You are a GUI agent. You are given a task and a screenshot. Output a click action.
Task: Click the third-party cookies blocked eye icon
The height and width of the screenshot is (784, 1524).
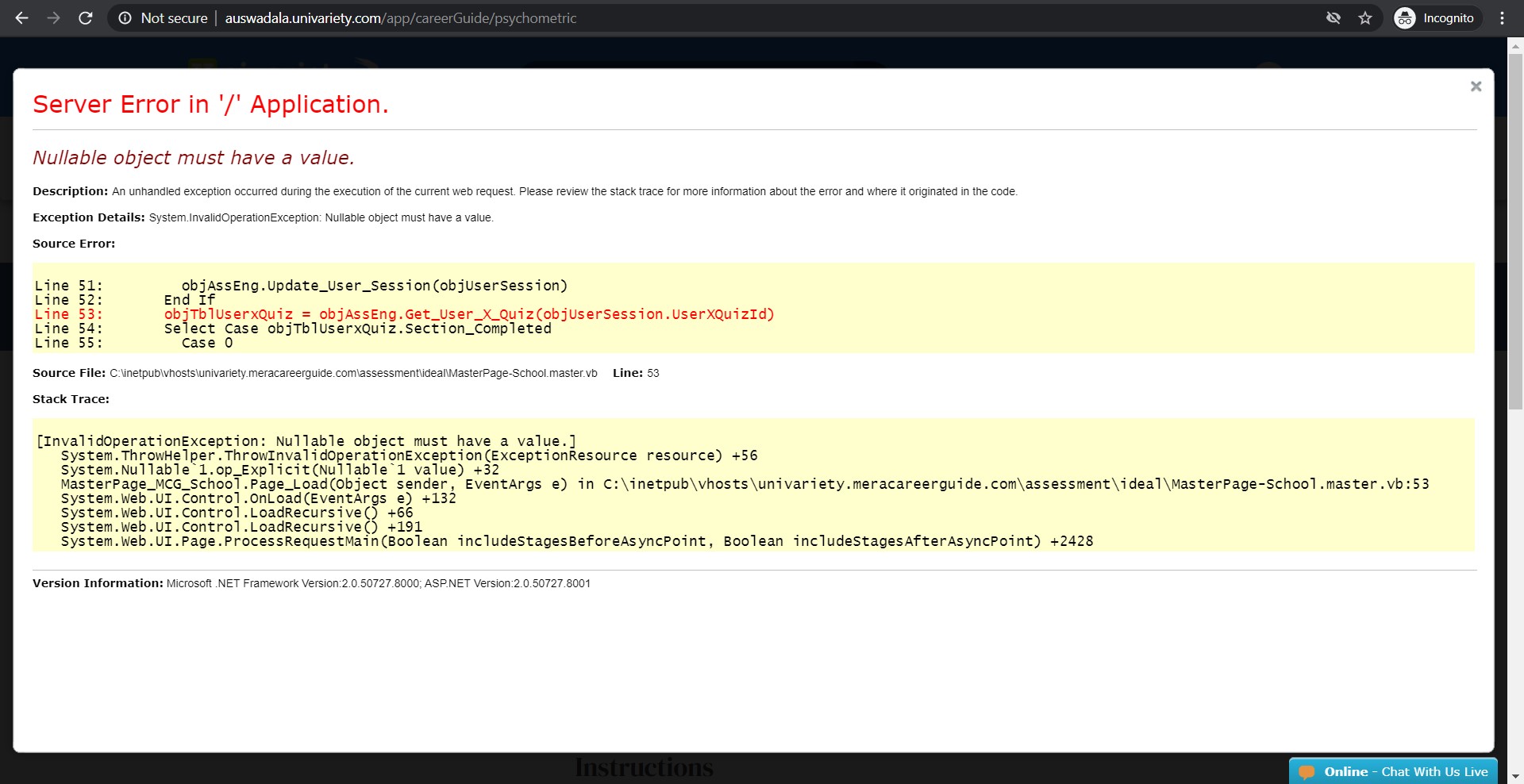1333,17
